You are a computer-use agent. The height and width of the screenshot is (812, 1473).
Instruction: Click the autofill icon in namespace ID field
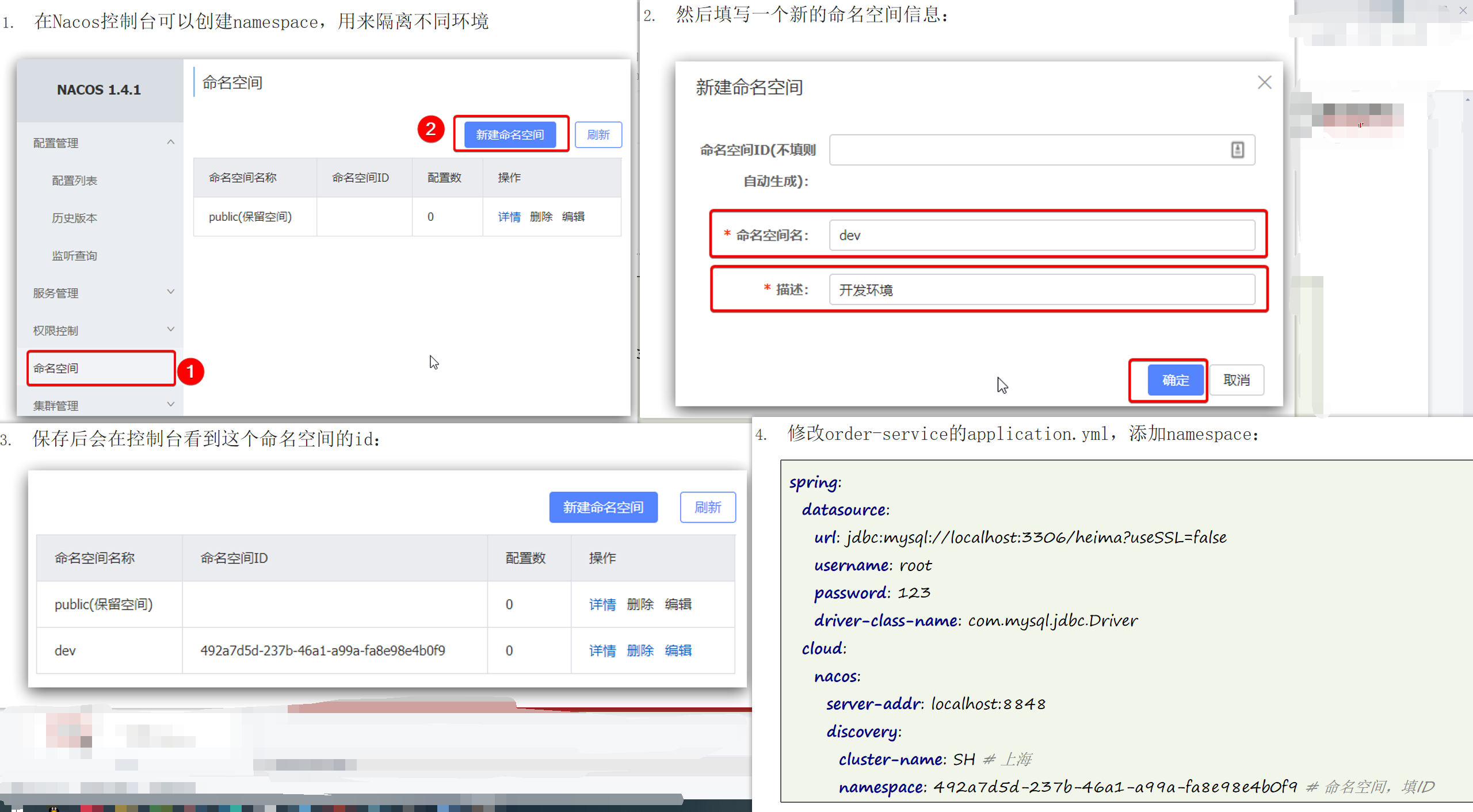[x=1237, y=150]
